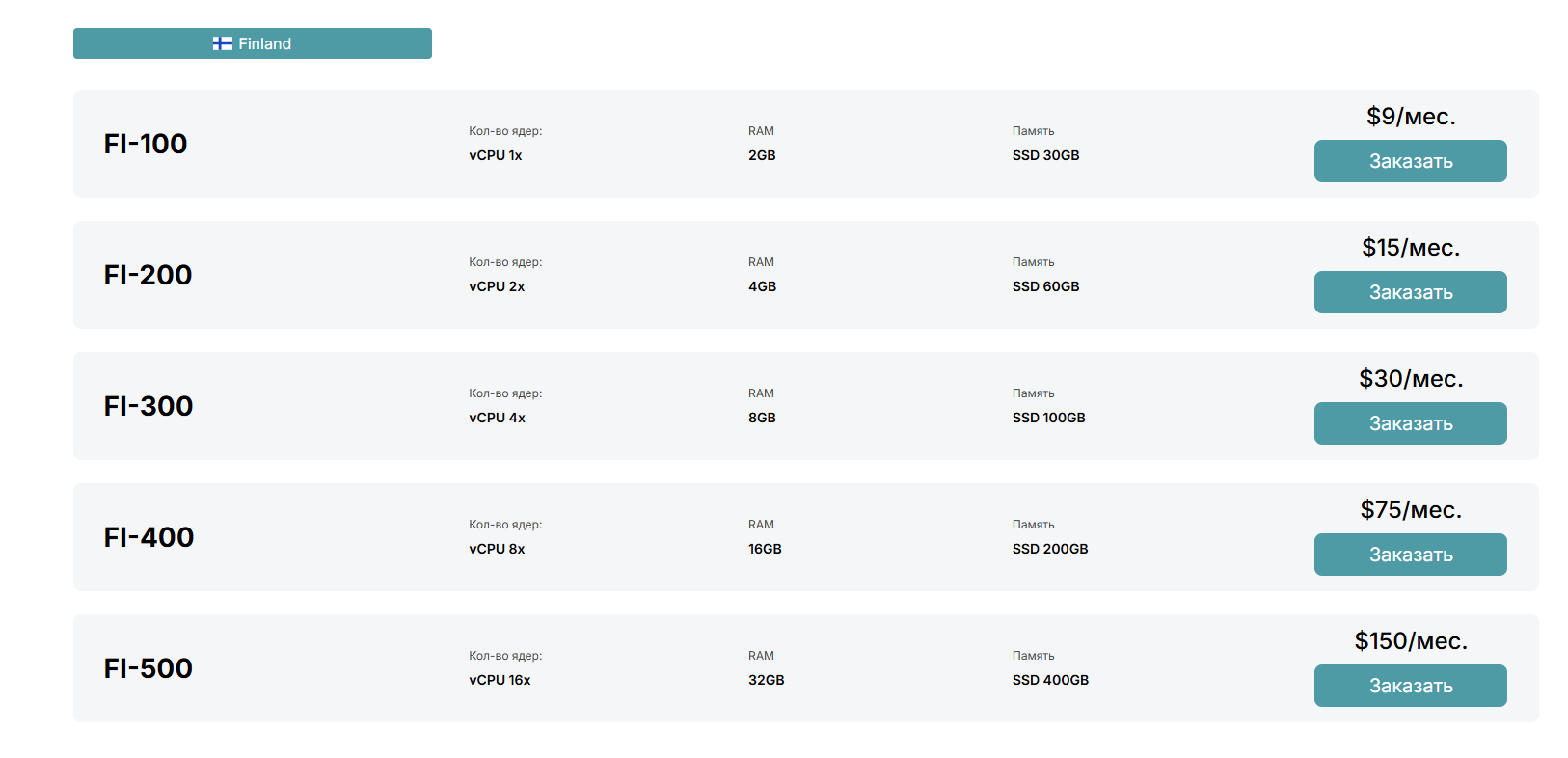Select the 16GB RAM value
Screen dimensions: 1568x758
pos(765,549)
